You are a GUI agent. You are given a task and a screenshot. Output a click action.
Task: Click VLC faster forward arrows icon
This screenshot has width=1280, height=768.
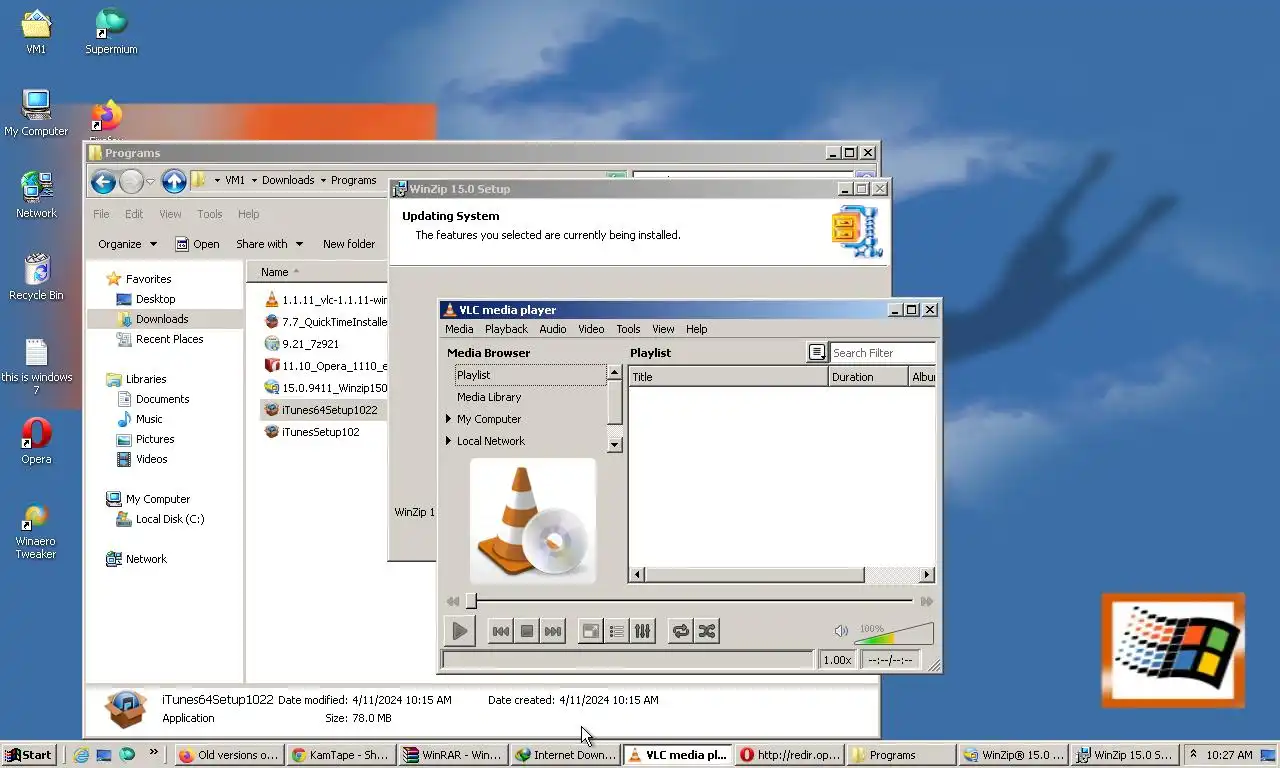point(927,601)
